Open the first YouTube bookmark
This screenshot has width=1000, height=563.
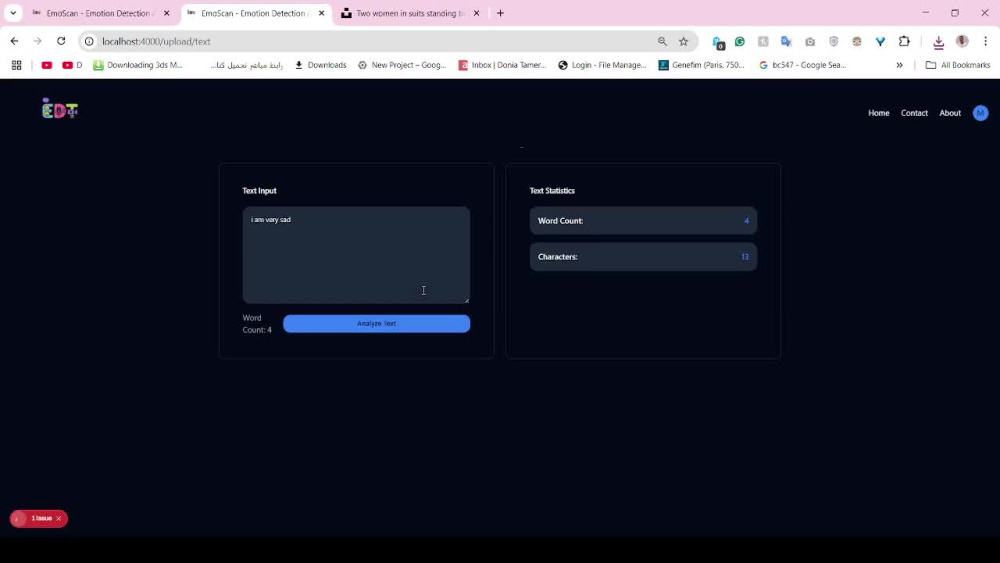click(47, 65)
